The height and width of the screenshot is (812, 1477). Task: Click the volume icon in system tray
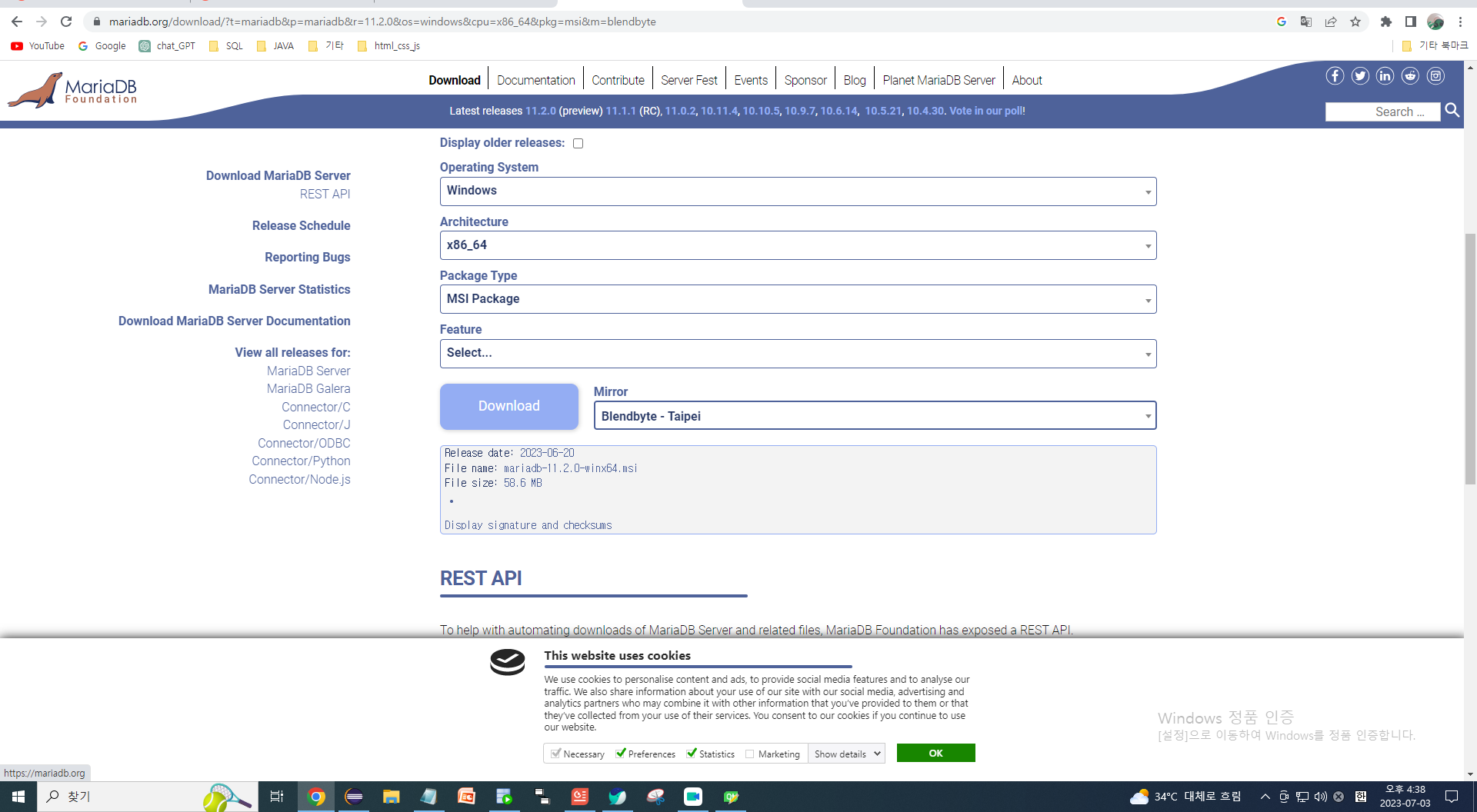coord(1321,797)
